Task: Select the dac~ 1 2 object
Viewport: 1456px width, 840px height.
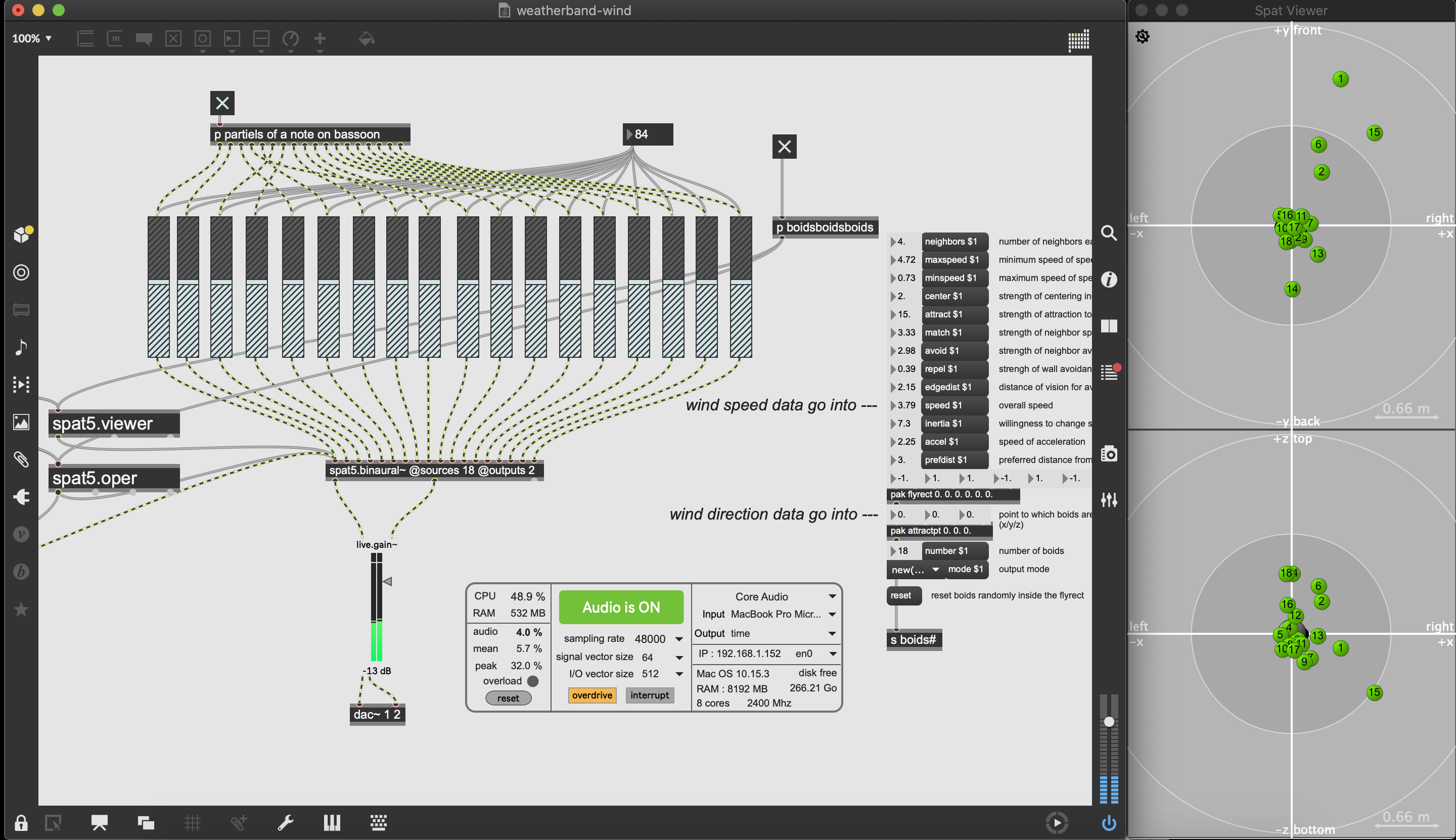Action: coord(377,714)
